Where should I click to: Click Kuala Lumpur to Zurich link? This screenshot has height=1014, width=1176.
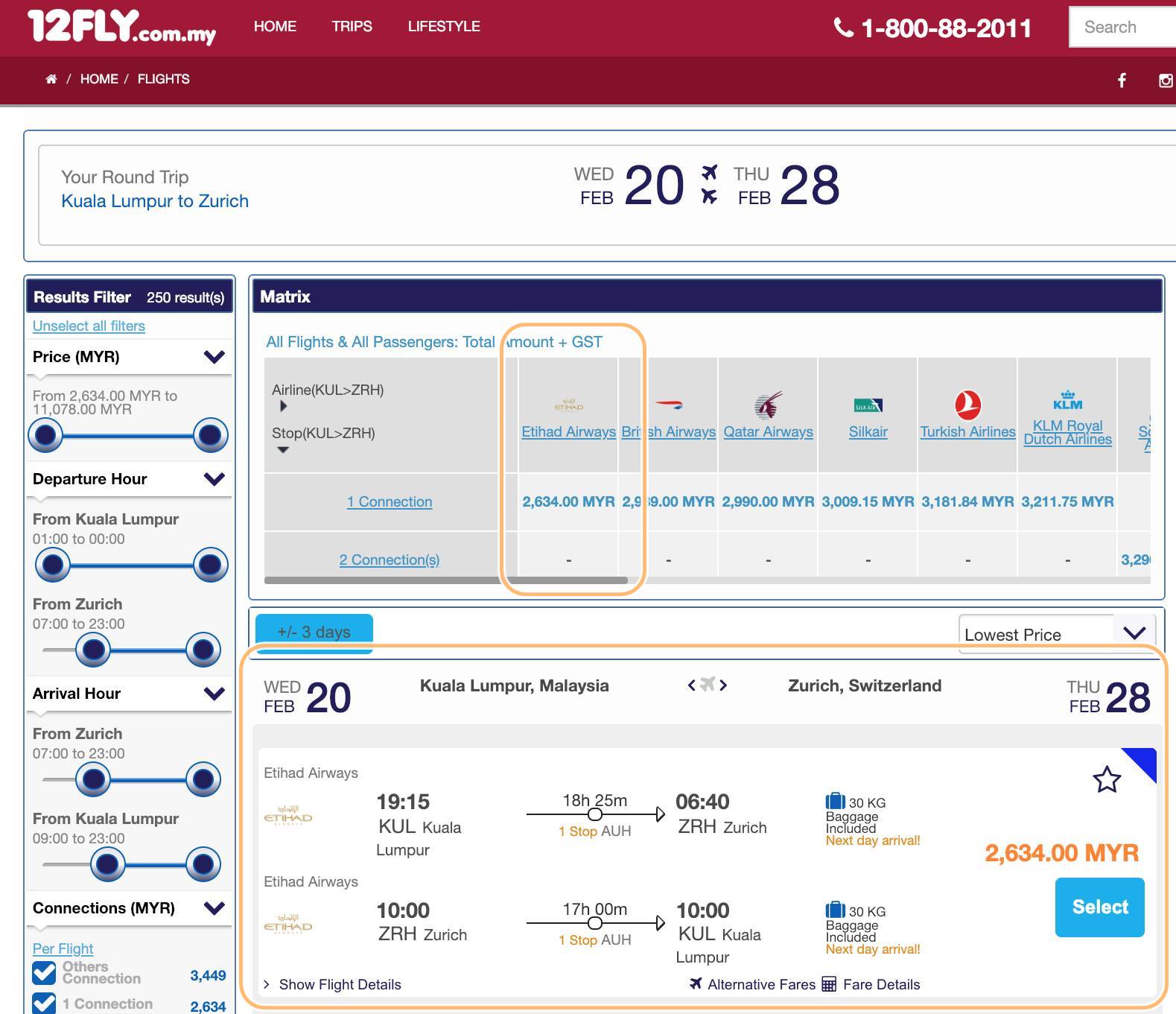tap(155, 201)
